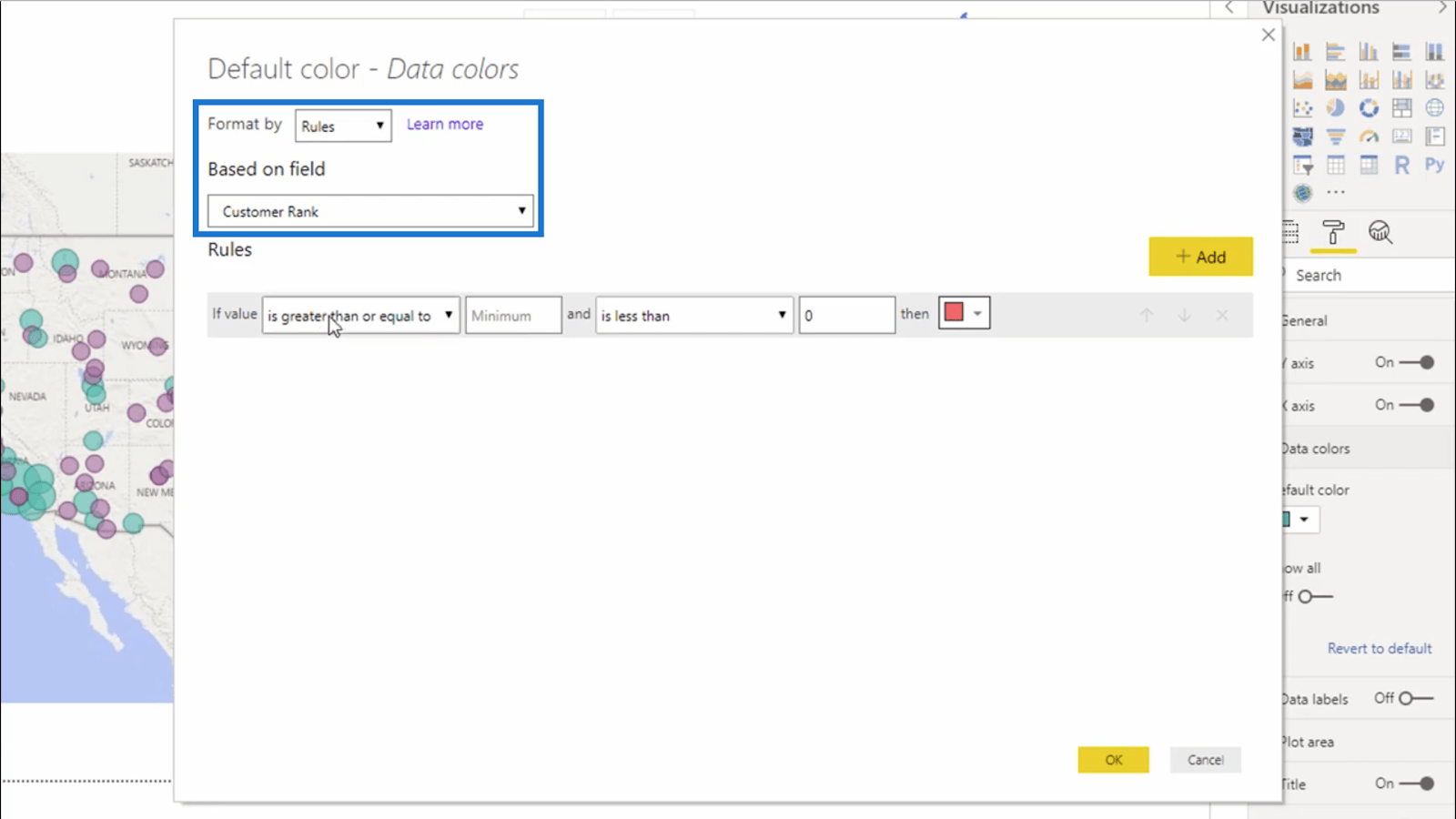The image size is (1456, 819).
Task: Select the clustered column chart visualization
Action: [x=1368, y=52]
